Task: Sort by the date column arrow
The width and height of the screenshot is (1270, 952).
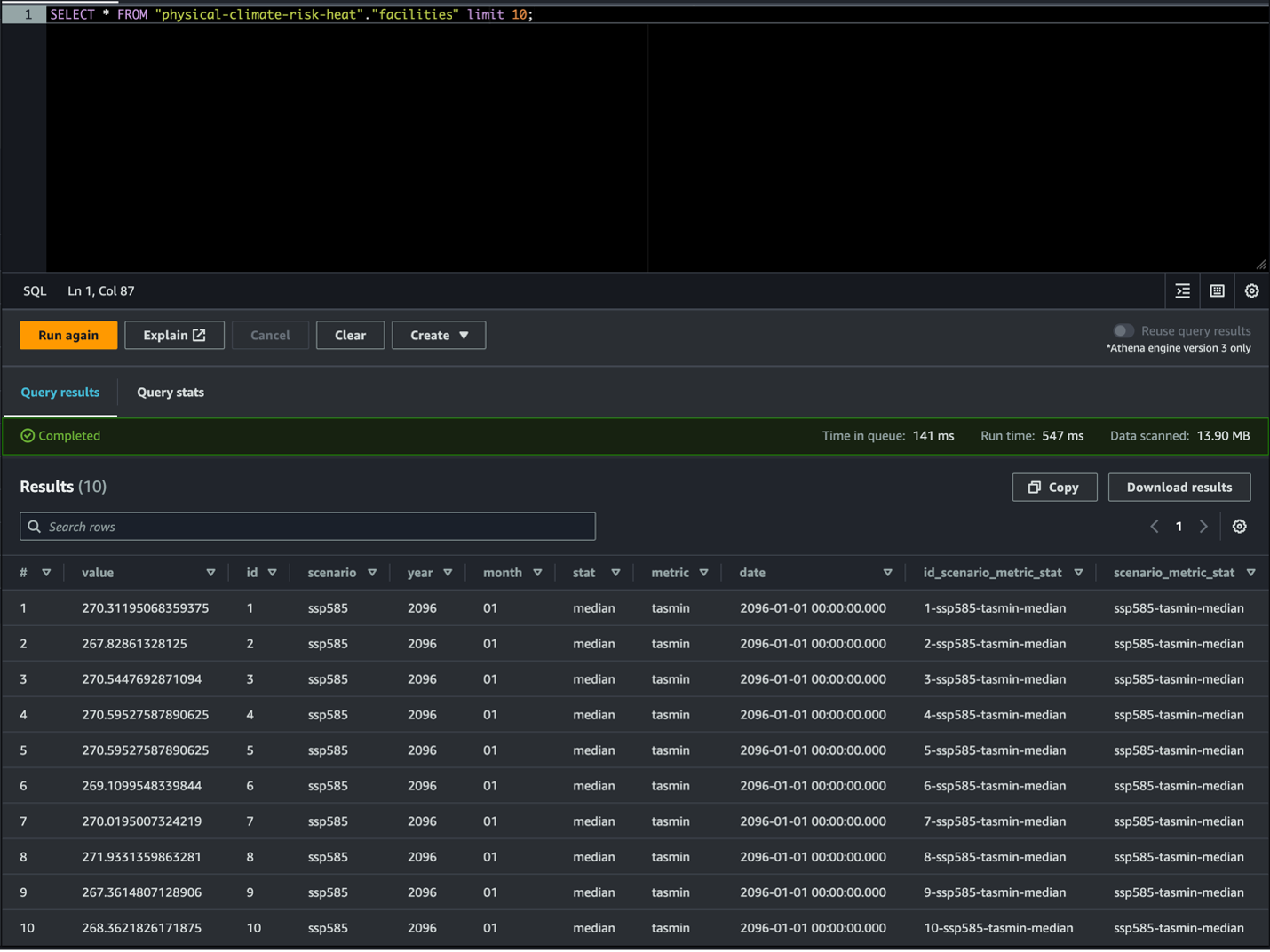Action: coord(887,573)
